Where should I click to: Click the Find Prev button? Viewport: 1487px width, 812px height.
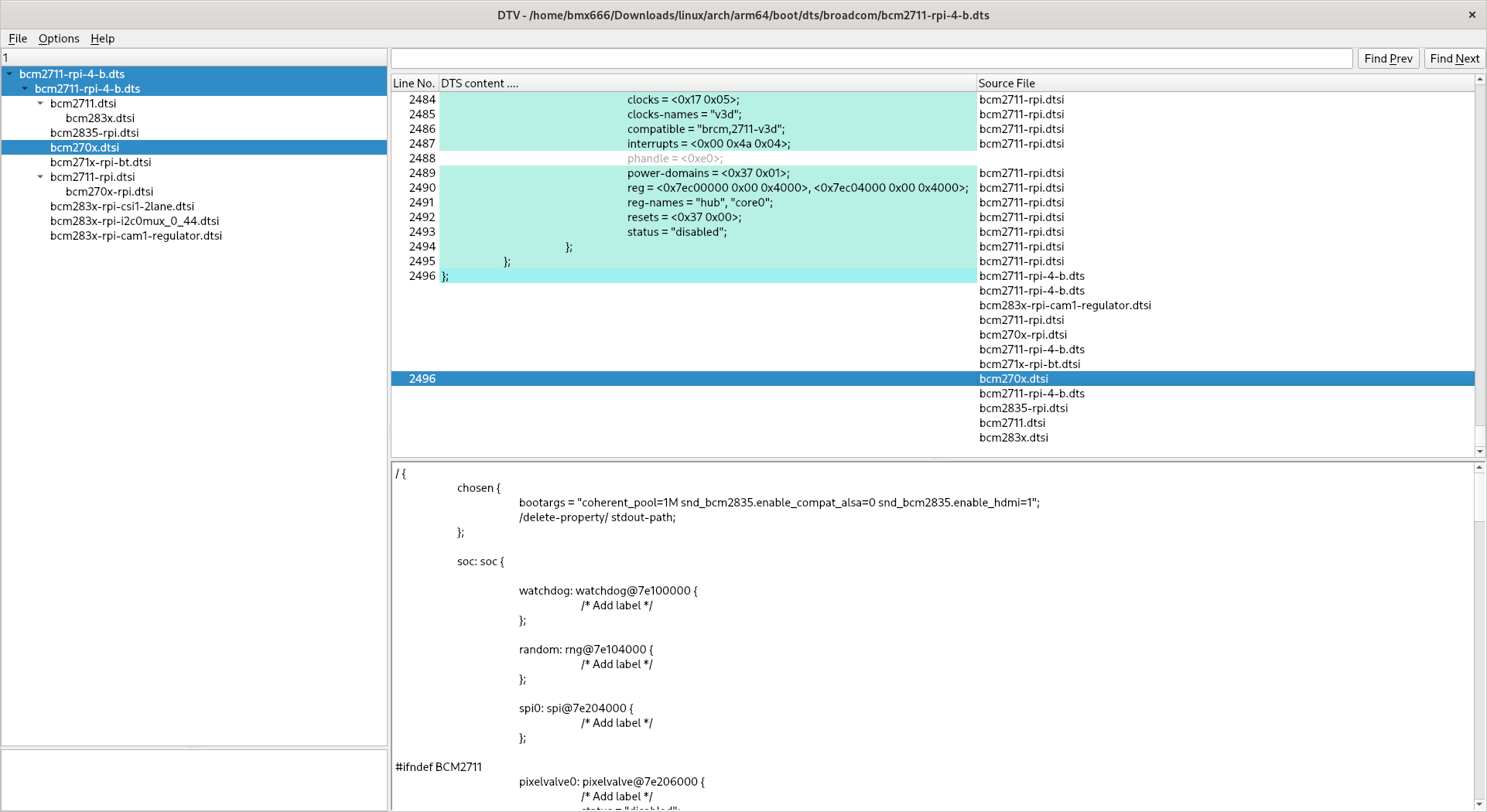point(1388,59)
